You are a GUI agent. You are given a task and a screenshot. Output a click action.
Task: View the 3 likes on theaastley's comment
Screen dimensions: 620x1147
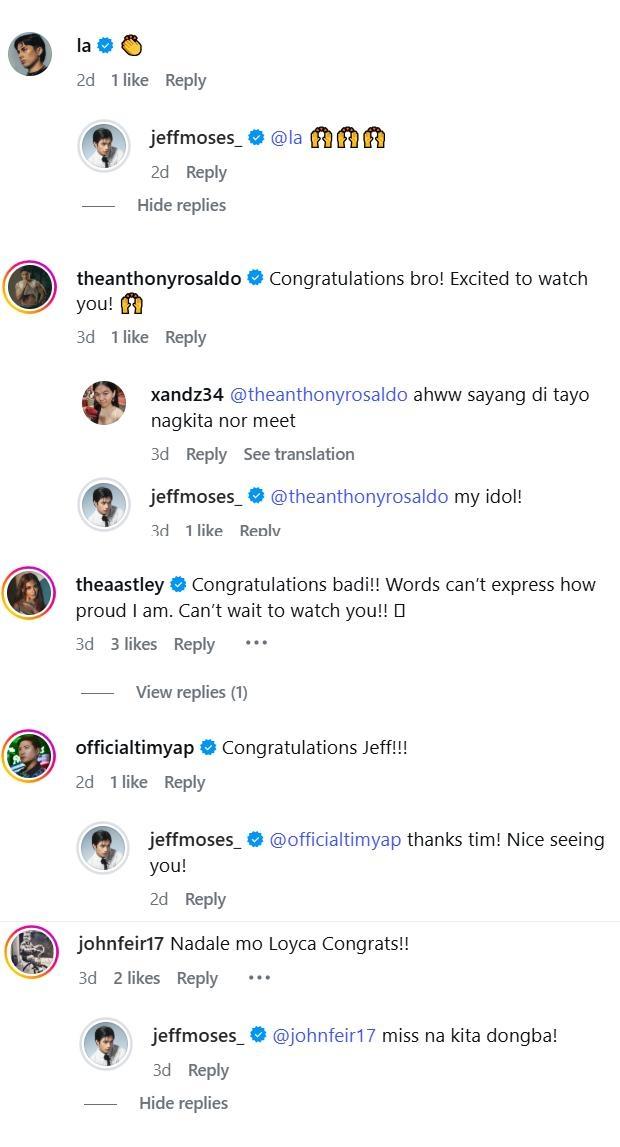click(x=133, y=644)
